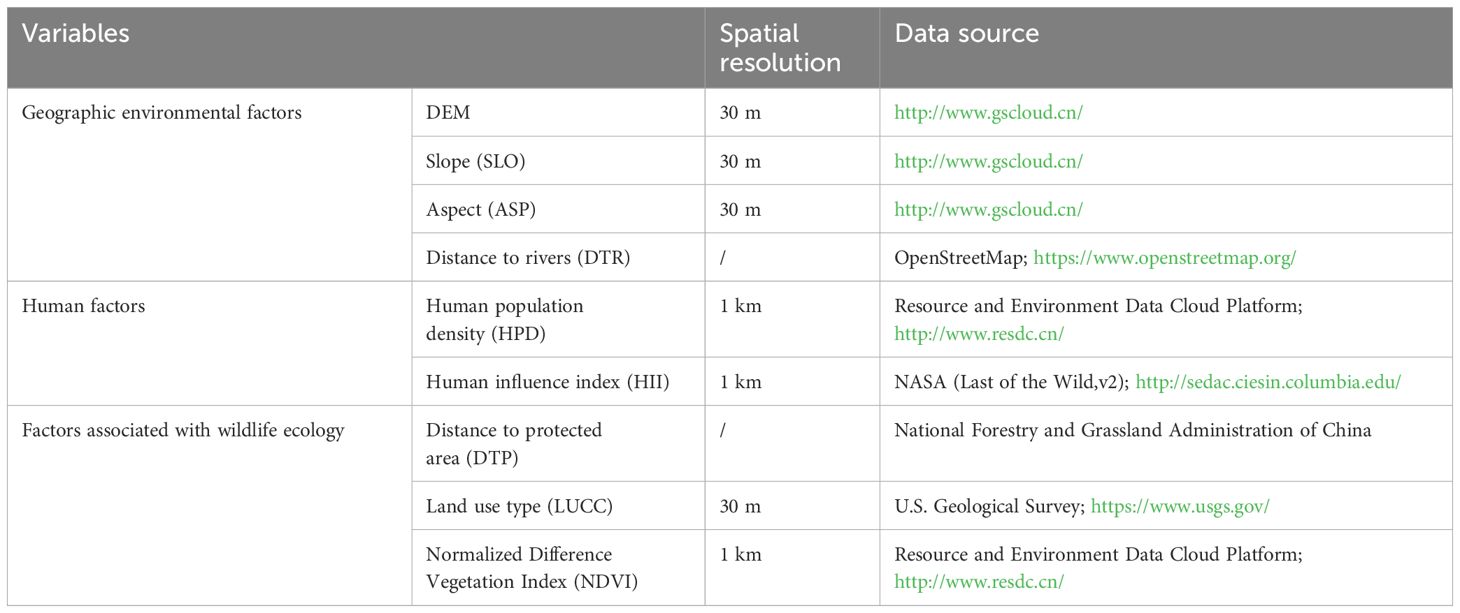Click the National Forestry and Grassland Administration text
This screenshot has width=1460, height=613.
coord(1133,430)
